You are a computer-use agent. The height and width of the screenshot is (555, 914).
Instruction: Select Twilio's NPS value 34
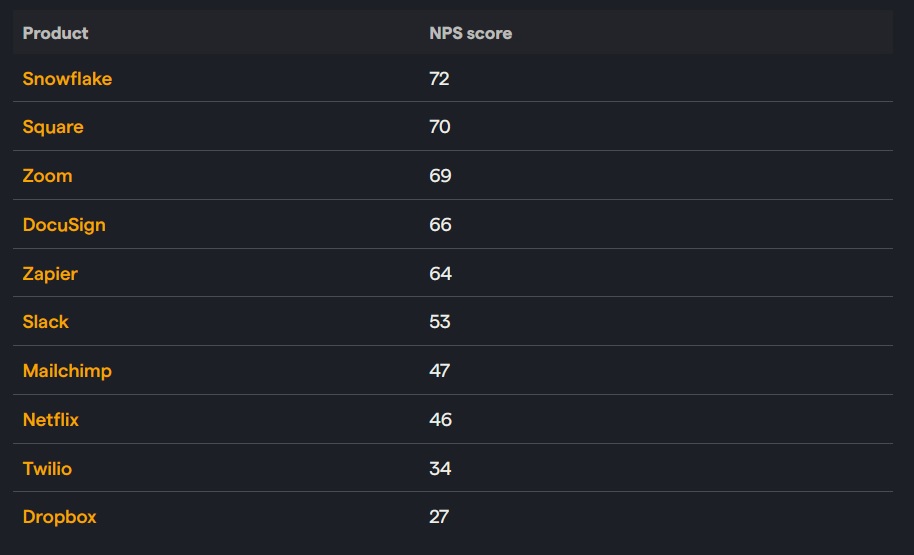coord(440,468)
